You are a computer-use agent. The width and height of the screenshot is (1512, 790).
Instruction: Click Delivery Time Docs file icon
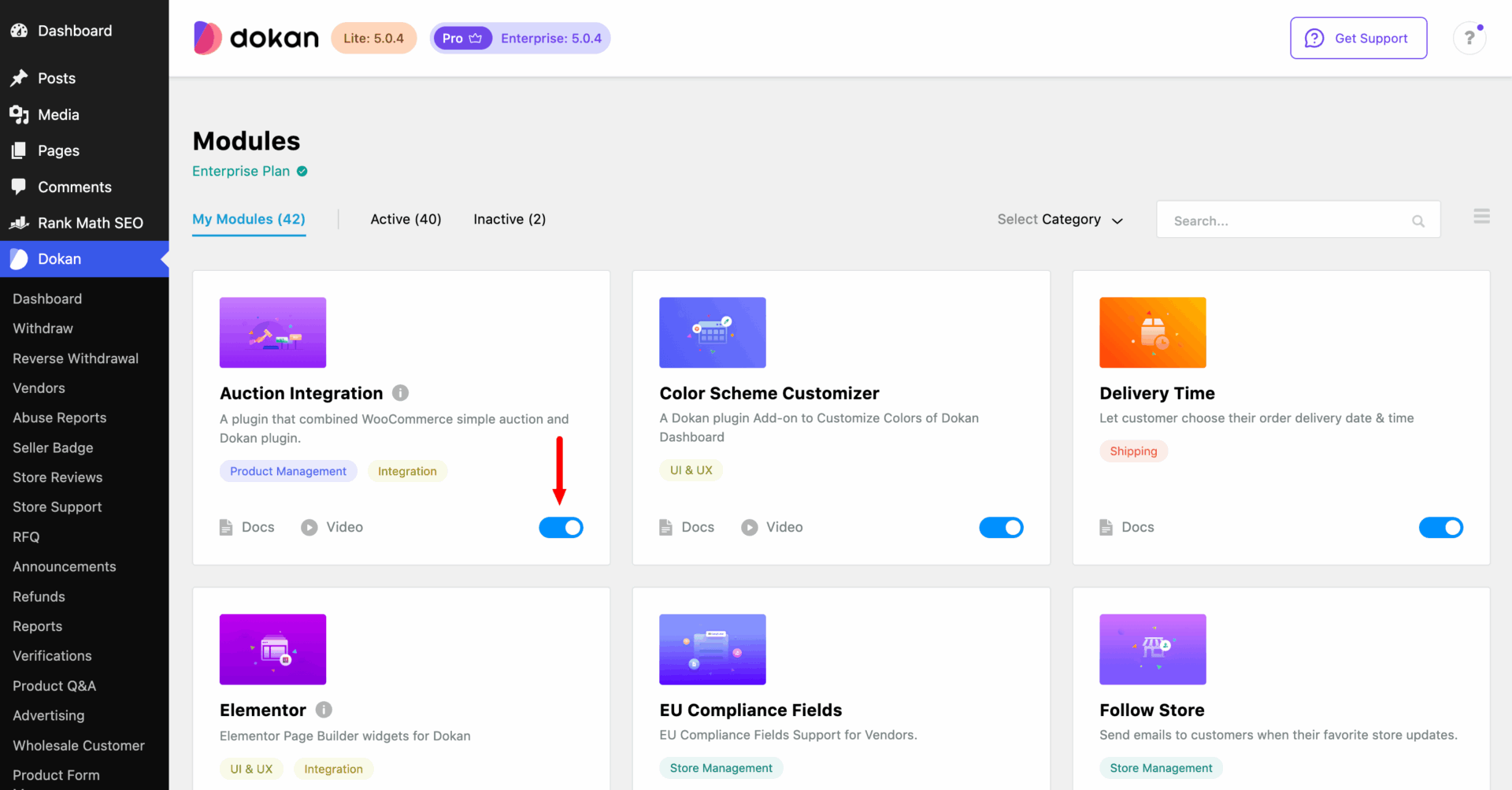coord(1106,527)
